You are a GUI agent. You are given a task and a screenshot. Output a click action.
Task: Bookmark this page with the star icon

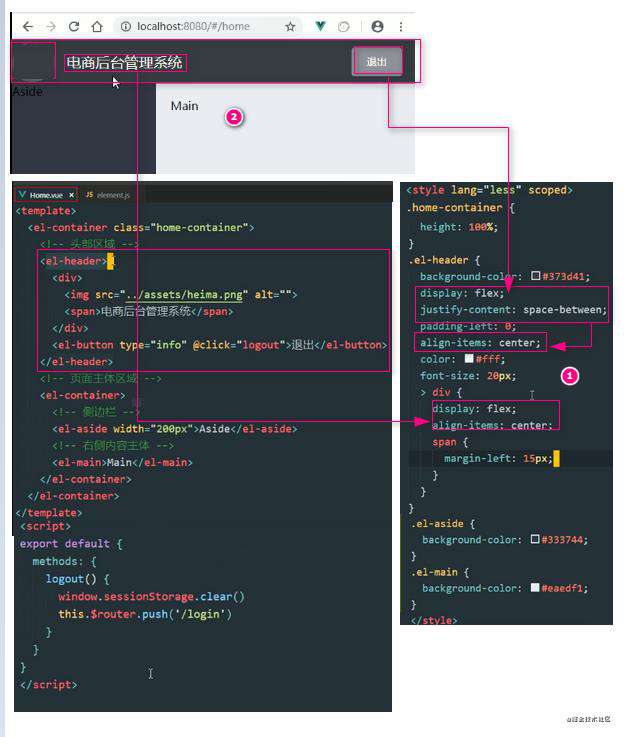coord(290,26)
